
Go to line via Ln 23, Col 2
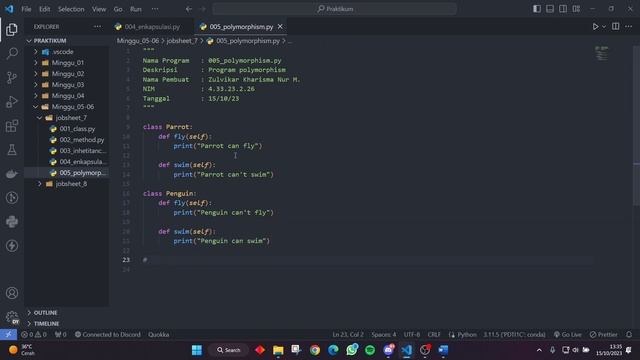pyautogui.click(x=348, y=335)
